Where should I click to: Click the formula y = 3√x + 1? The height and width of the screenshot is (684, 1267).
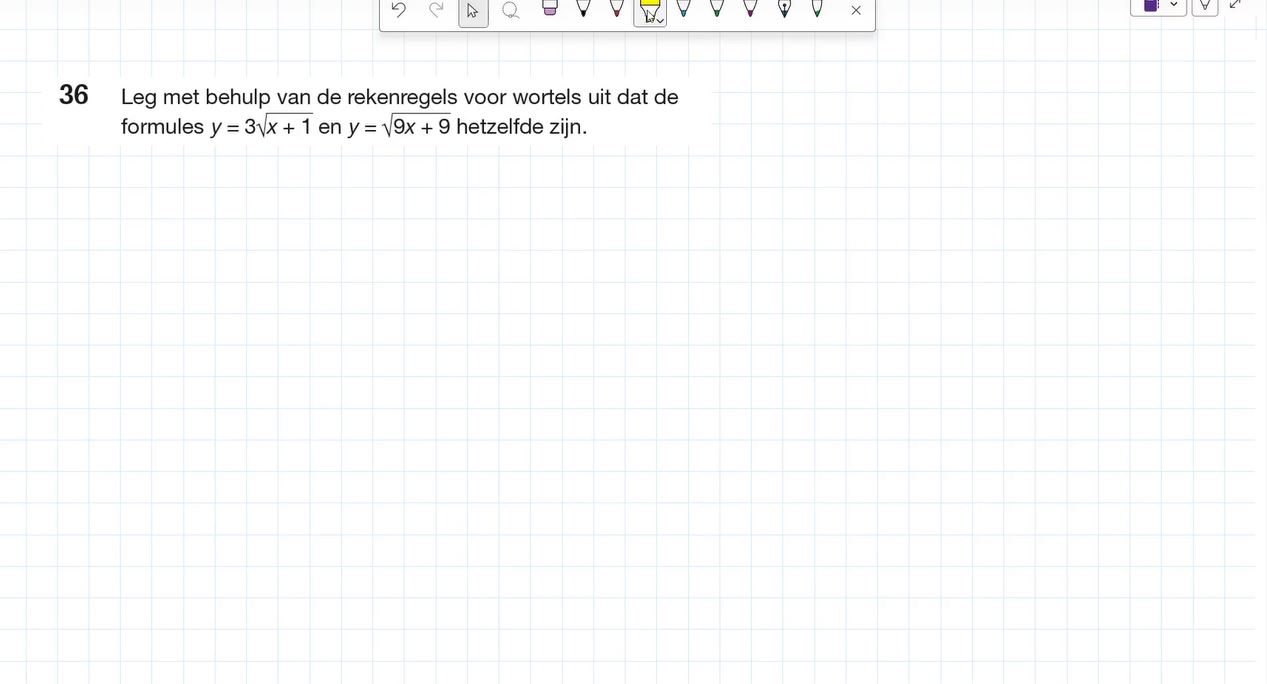pos(262,127)
